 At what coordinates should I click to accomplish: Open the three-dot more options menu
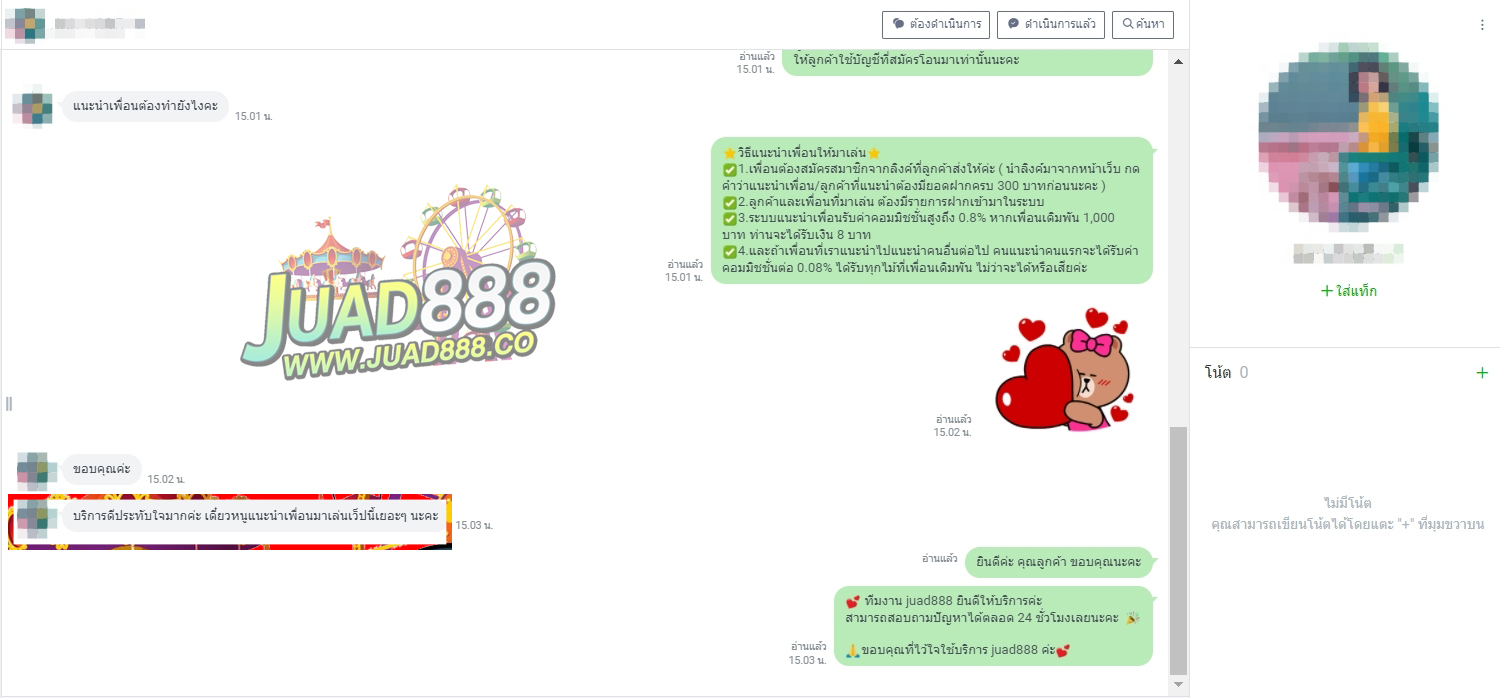click(1482, 25)
